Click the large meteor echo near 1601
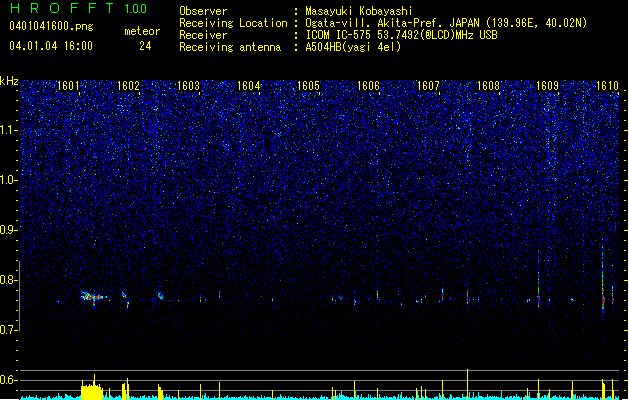Screen dimensions: 629x400 [93, 298]
